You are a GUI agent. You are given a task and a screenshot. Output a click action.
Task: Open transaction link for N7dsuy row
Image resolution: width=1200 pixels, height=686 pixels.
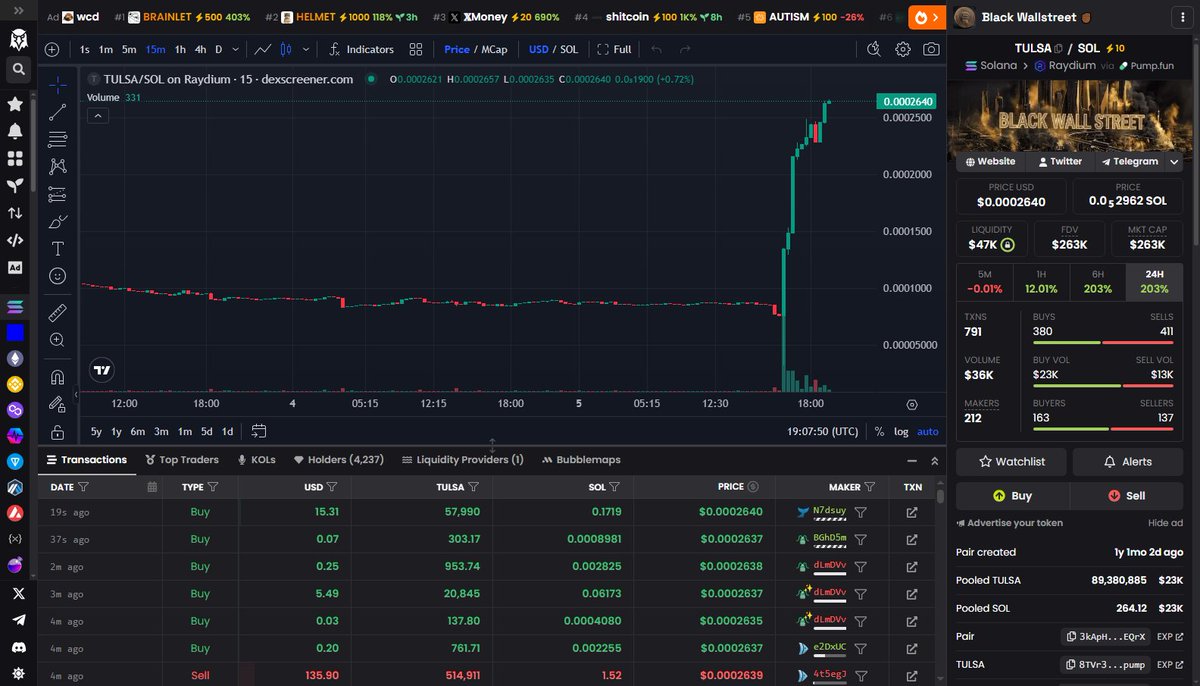click(x=912, y=512)
